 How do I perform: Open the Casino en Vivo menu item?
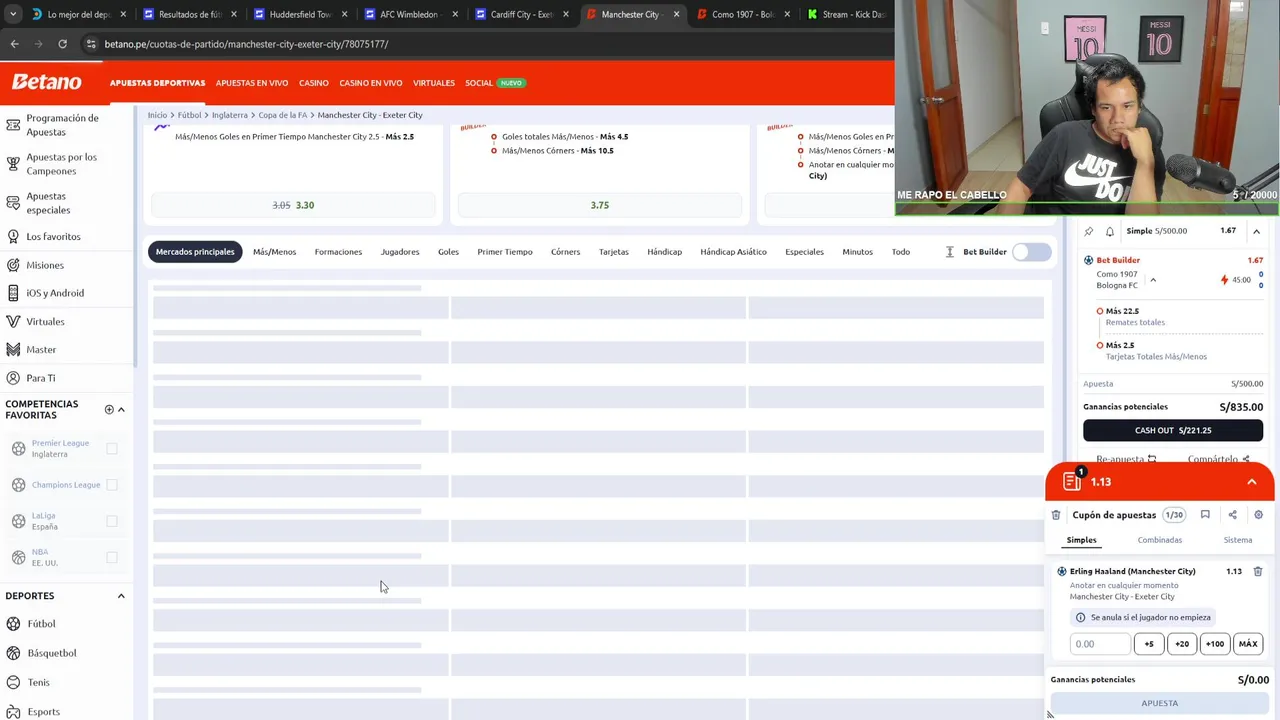coord(370,83)
